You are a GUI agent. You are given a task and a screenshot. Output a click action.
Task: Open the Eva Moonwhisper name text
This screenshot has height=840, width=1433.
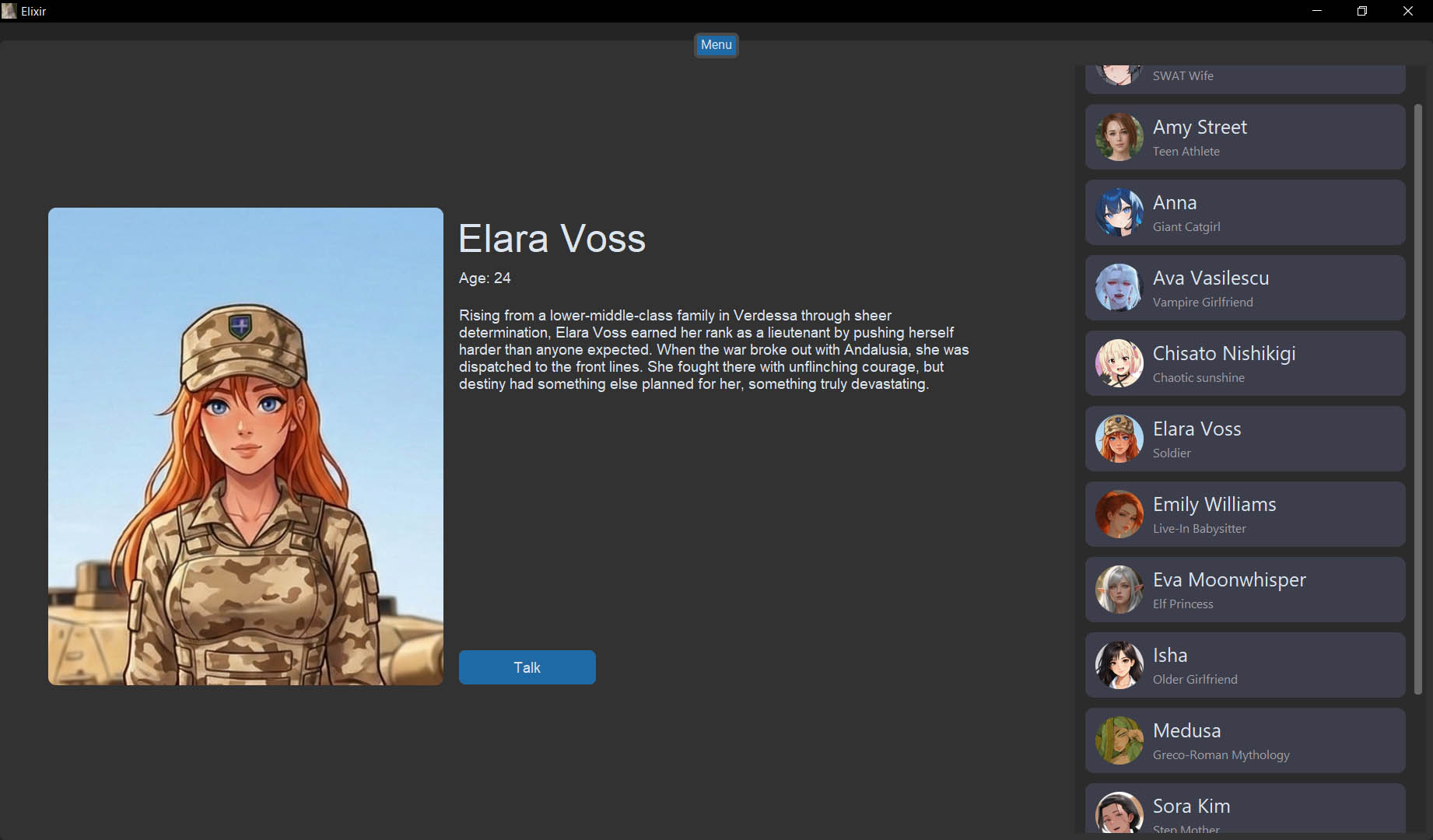[1229, 580]
